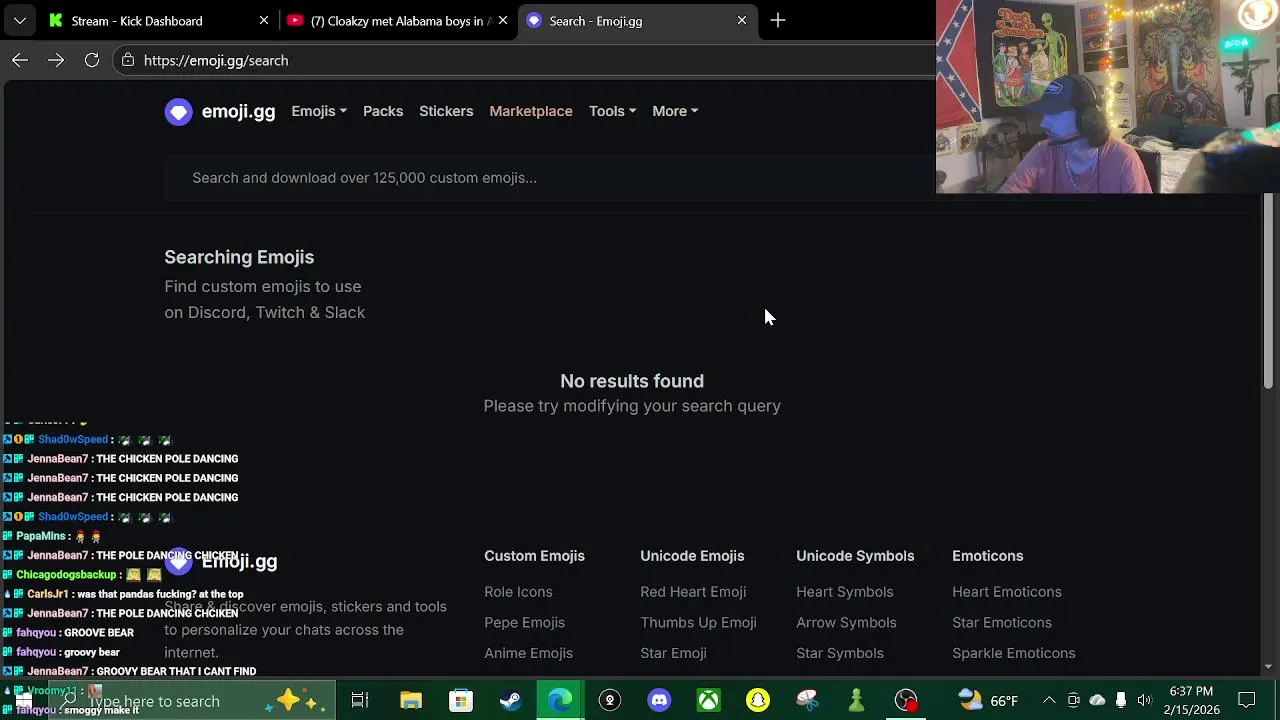Screen dimensions: 1280x720
Task: Open the Arrow Symbols link
Action: (x=846, y=622)
